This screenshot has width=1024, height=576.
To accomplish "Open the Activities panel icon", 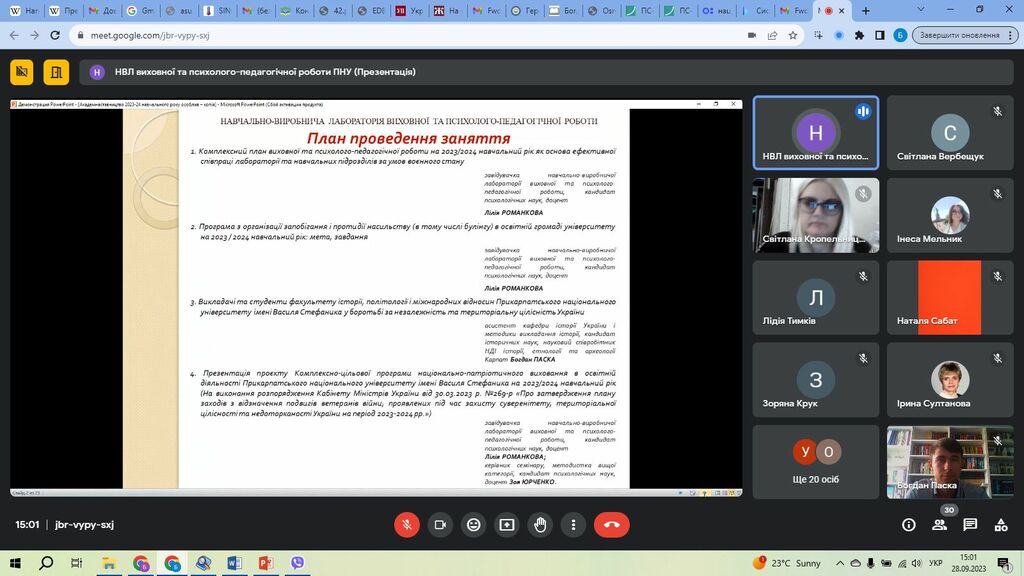I will [x=1000, y=524].
